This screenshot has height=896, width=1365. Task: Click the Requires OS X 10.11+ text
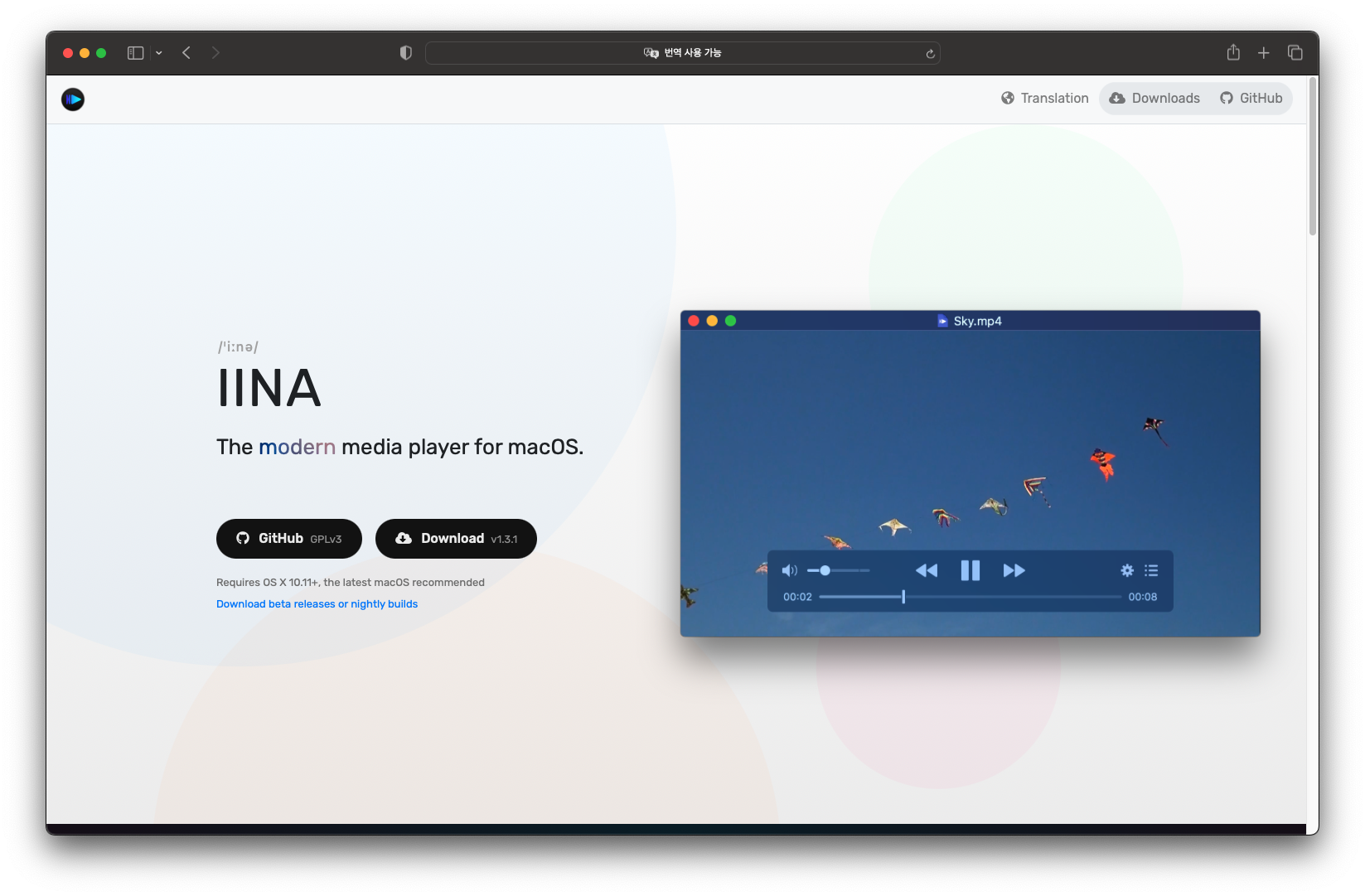[x=351, y=583]
